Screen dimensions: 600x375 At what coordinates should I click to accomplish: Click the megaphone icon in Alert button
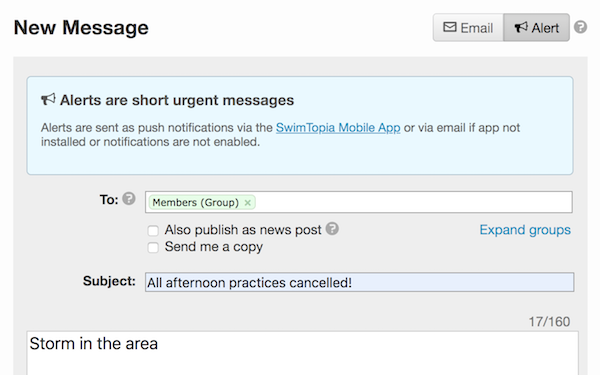coord(521,27)
